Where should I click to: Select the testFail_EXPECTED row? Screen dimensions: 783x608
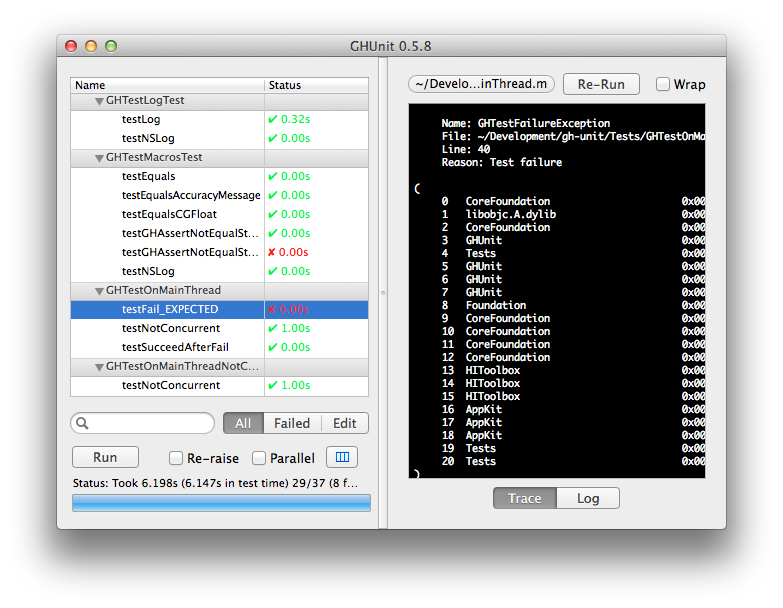pos(220,309)
